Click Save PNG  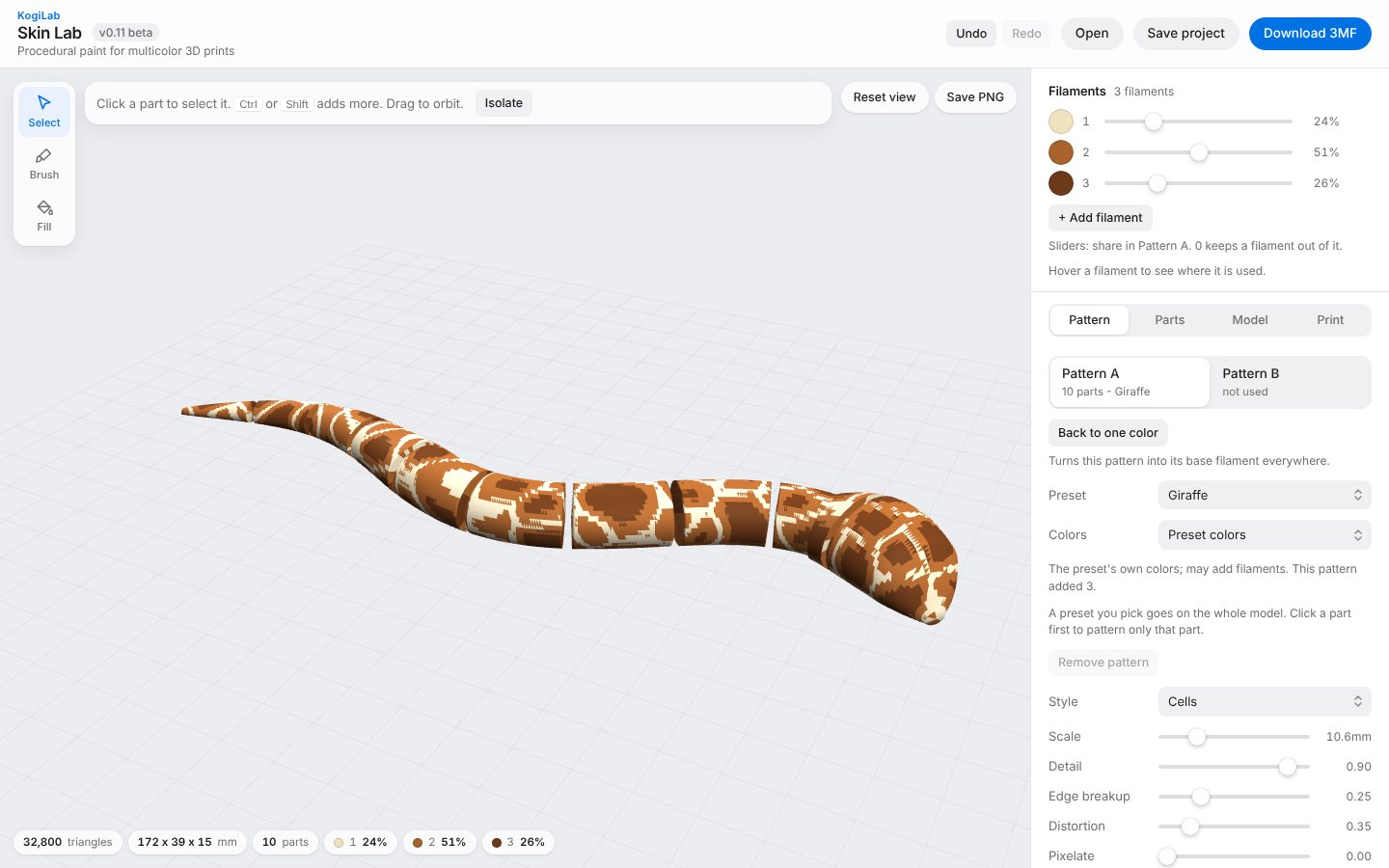(x=975, y=97)
